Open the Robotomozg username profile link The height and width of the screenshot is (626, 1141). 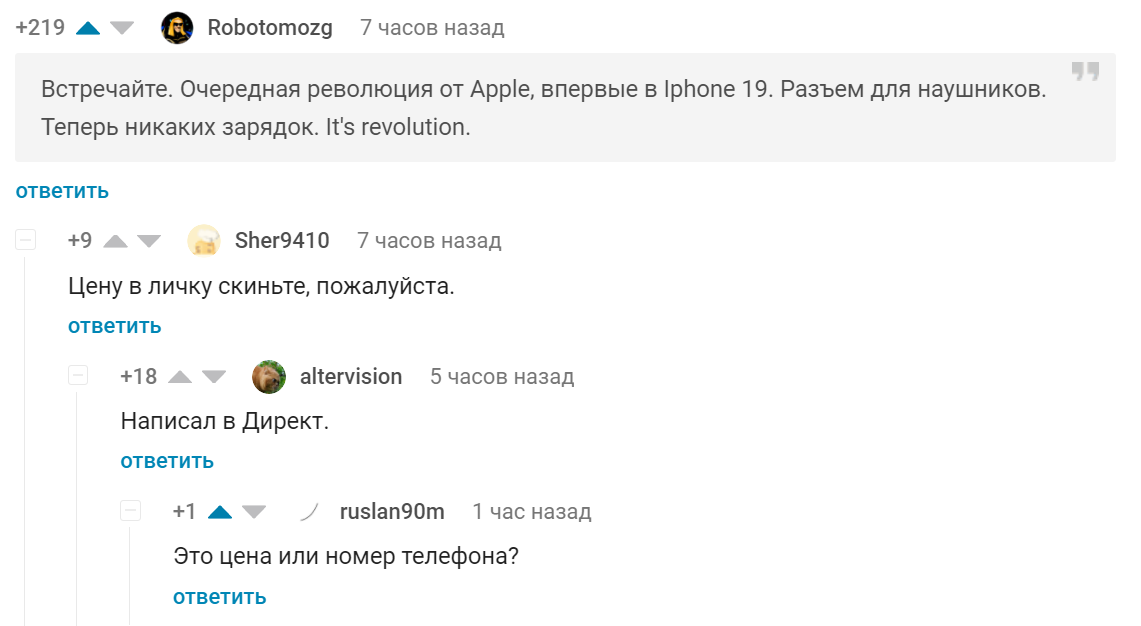coord(270,28)
